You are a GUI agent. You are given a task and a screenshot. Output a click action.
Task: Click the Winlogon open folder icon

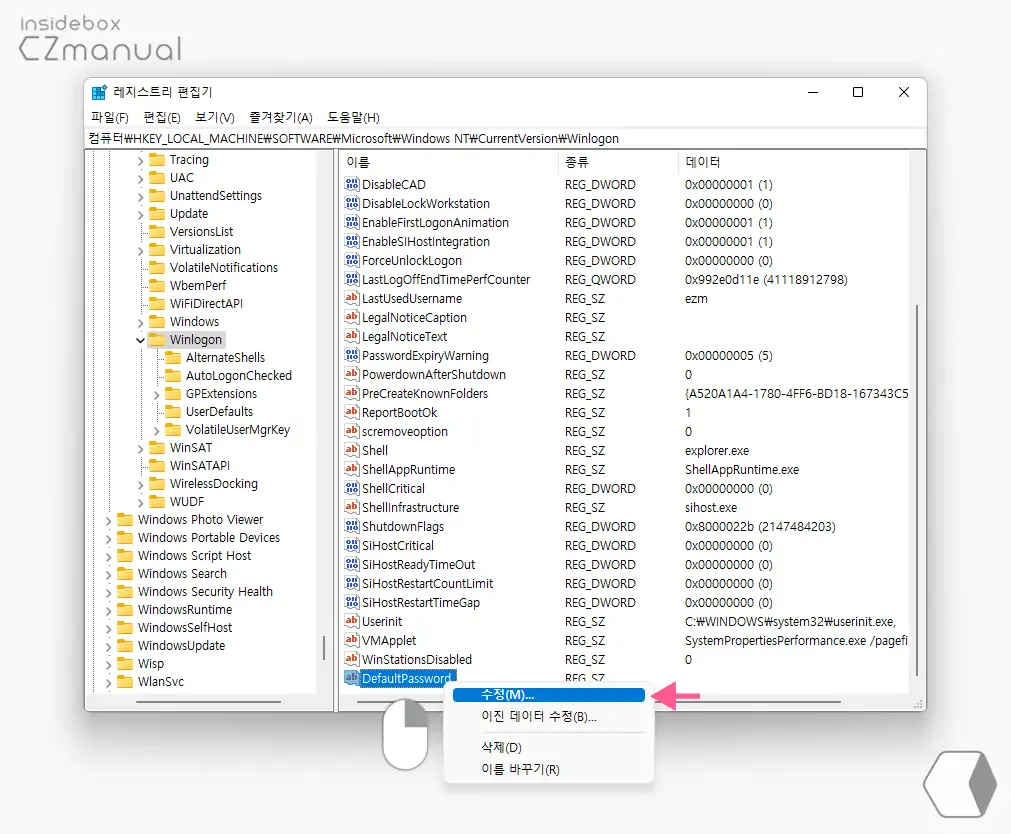pos(157,340)
